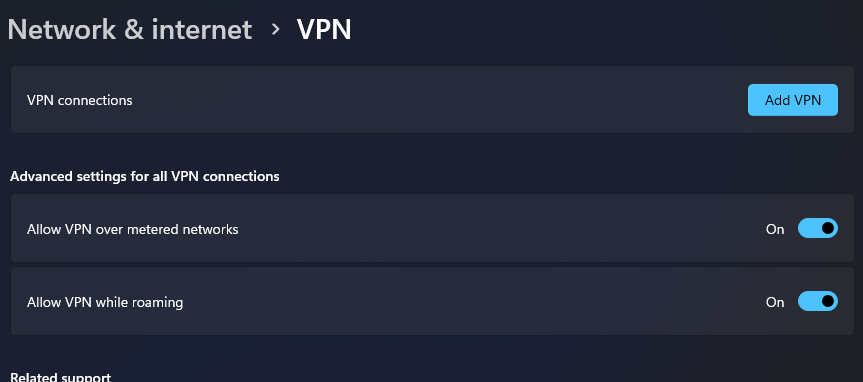Screen dimensions: 863x382
Task: Click the 'Allow VPN over metered networks' label
Action: 133,229
